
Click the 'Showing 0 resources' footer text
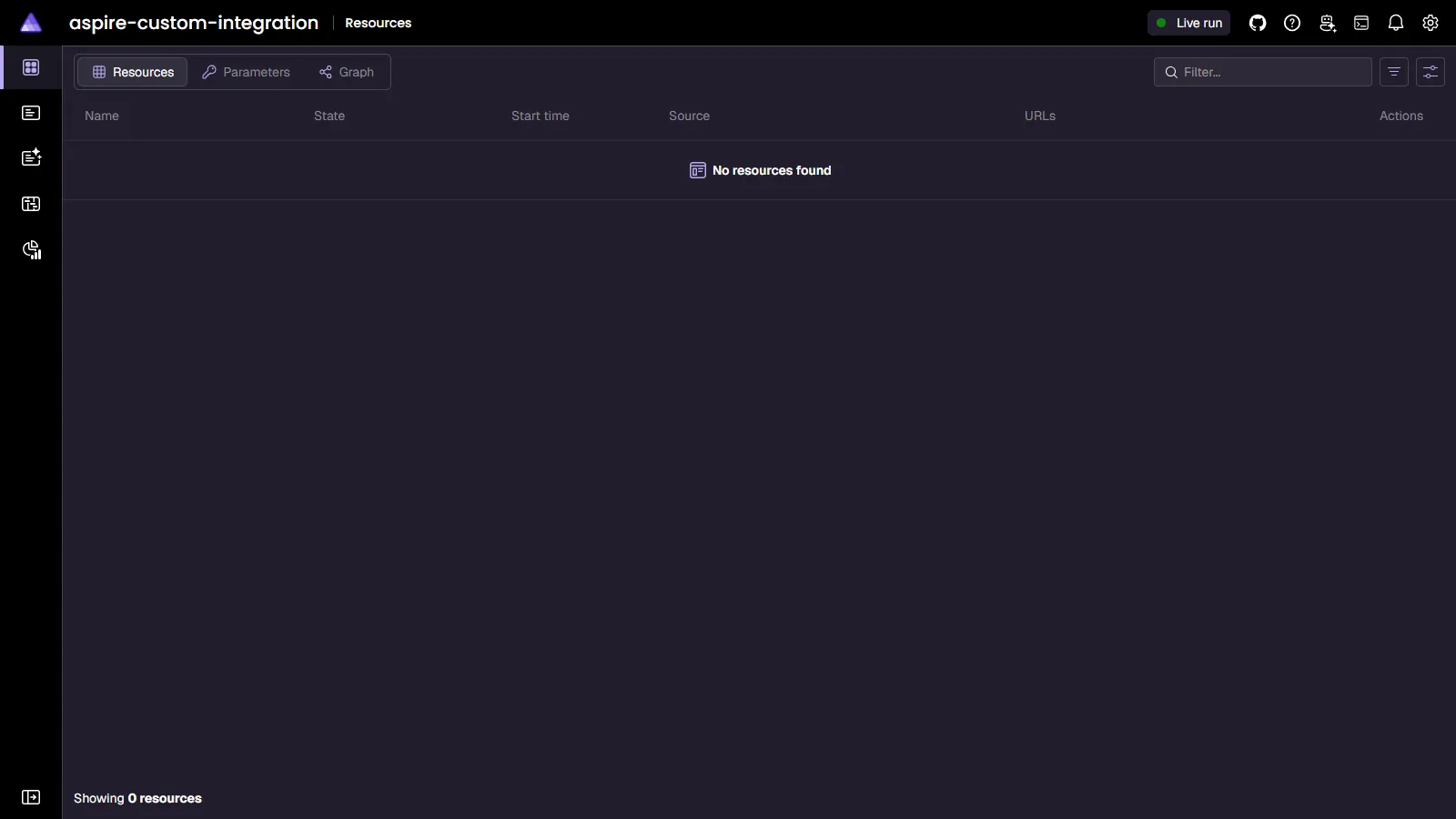[x=137, y=798]
